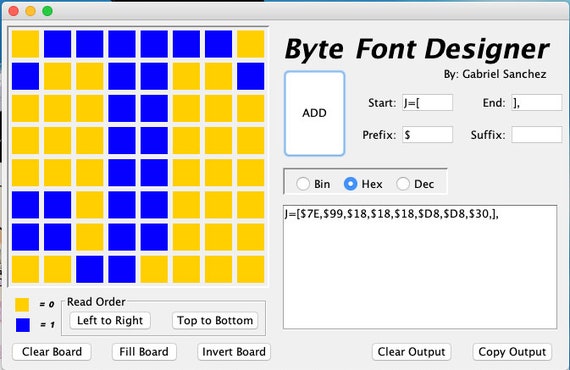The height and width of the screenshot is (370, 570).
Task: Toggle yellow cell in row 8, column 5
Action: point(154,269)
